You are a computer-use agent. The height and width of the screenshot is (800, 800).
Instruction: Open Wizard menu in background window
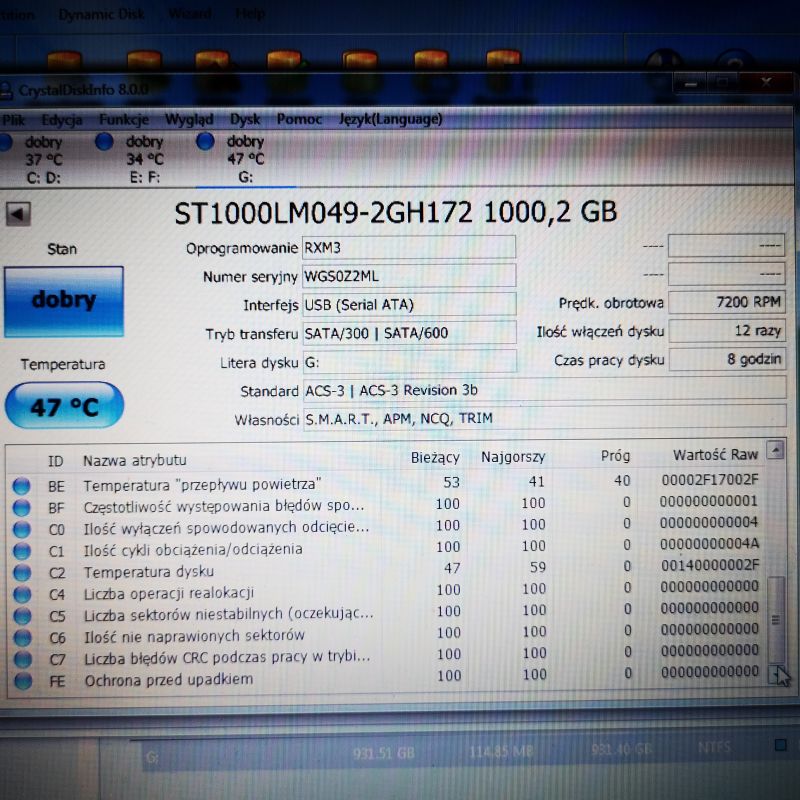click(190, 13)
